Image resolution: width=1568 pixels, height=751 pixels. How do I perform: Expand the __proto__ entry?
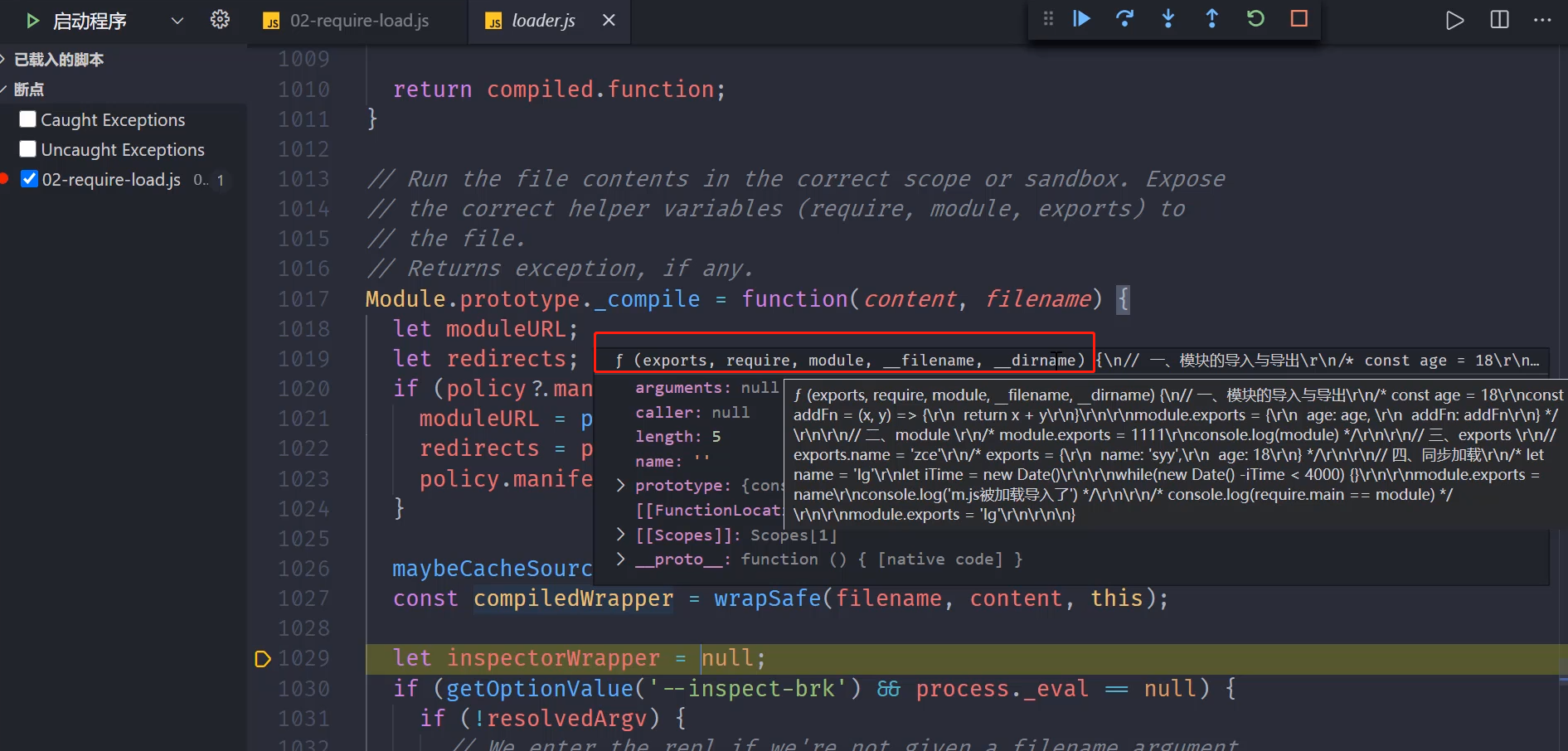pos(620,560)
